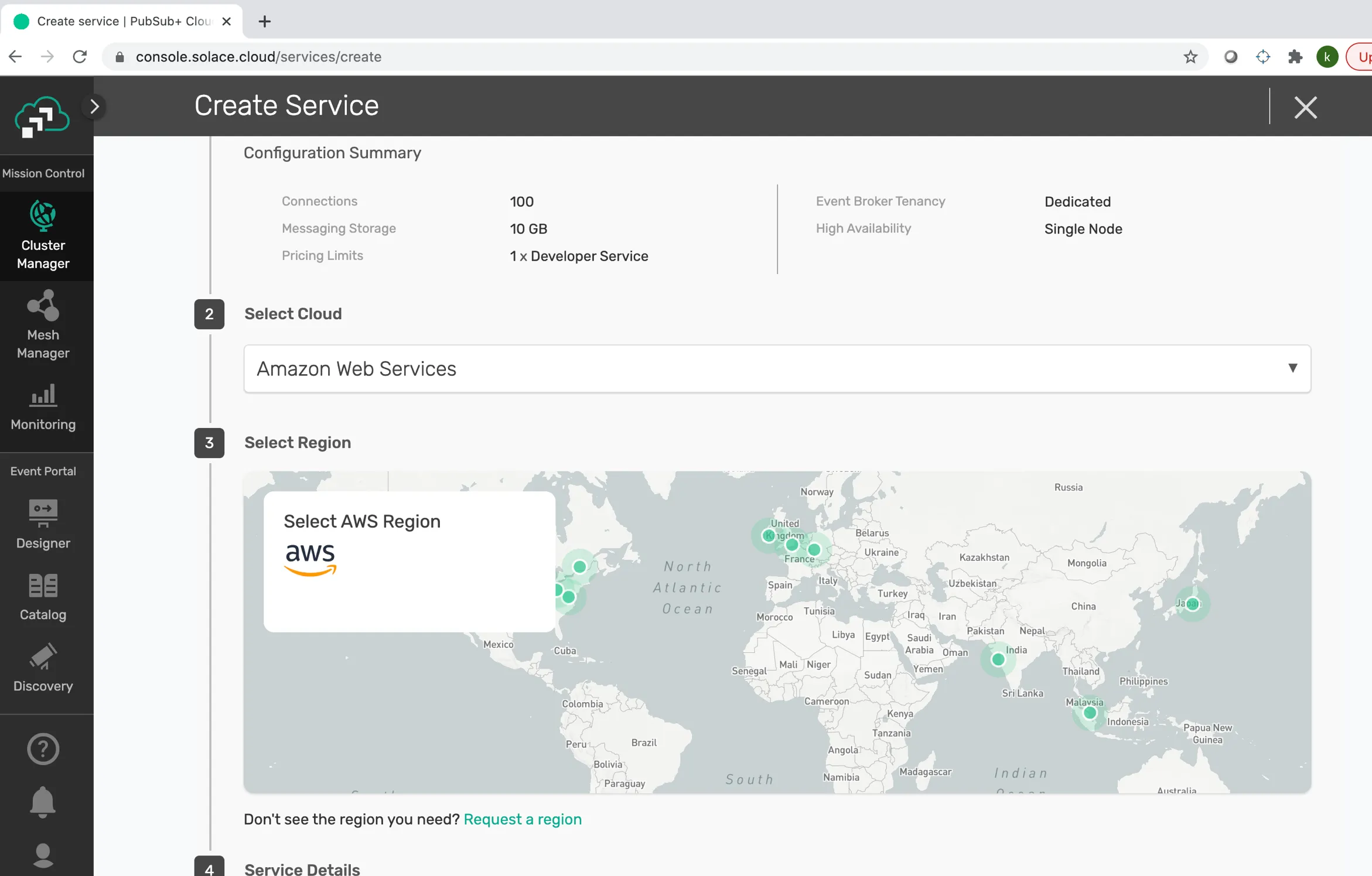Open the Catalog section
This screenshot has height=876, width=1372.
(43, 597)
